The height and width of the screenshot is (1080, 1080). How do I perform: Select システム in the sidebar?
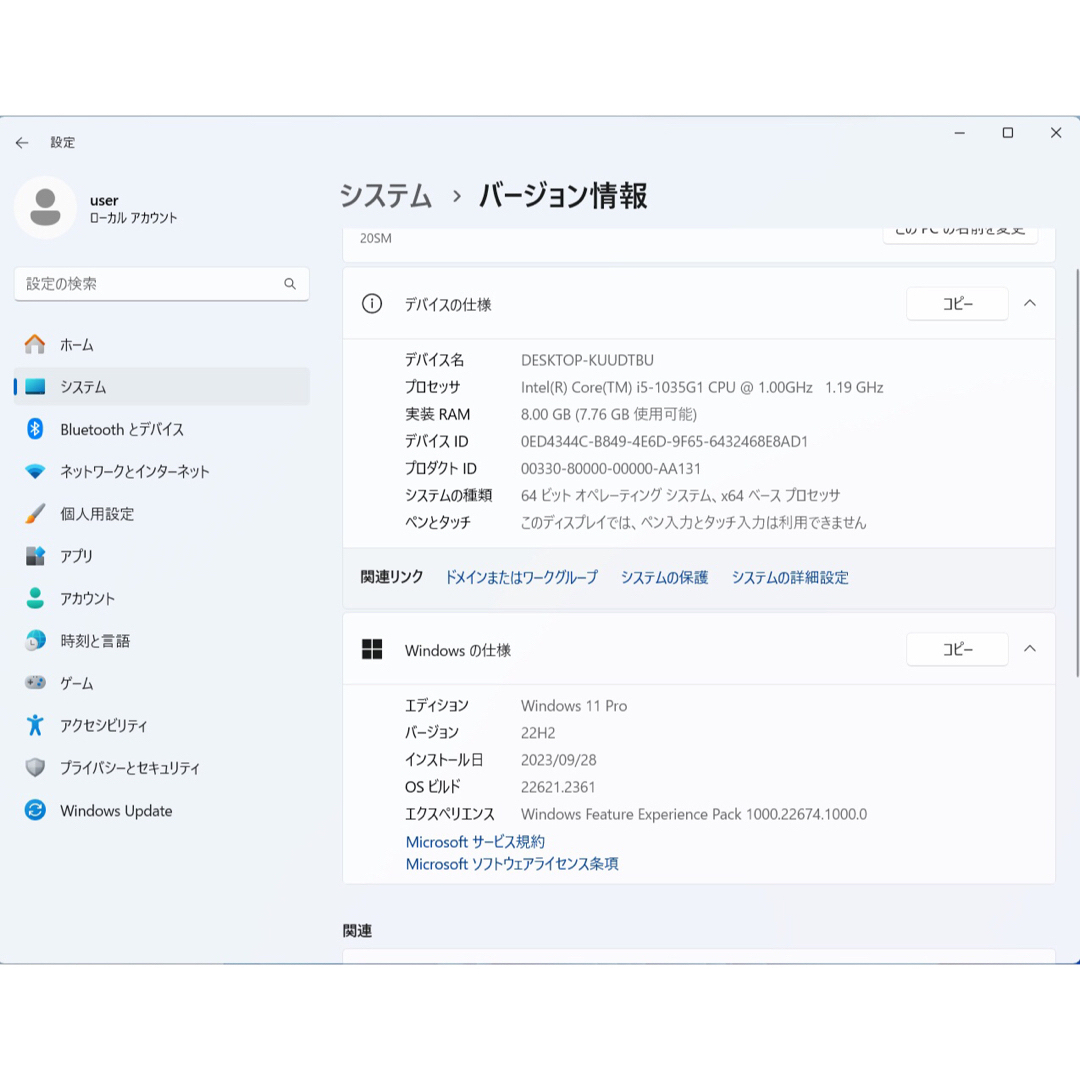(161, 386)
